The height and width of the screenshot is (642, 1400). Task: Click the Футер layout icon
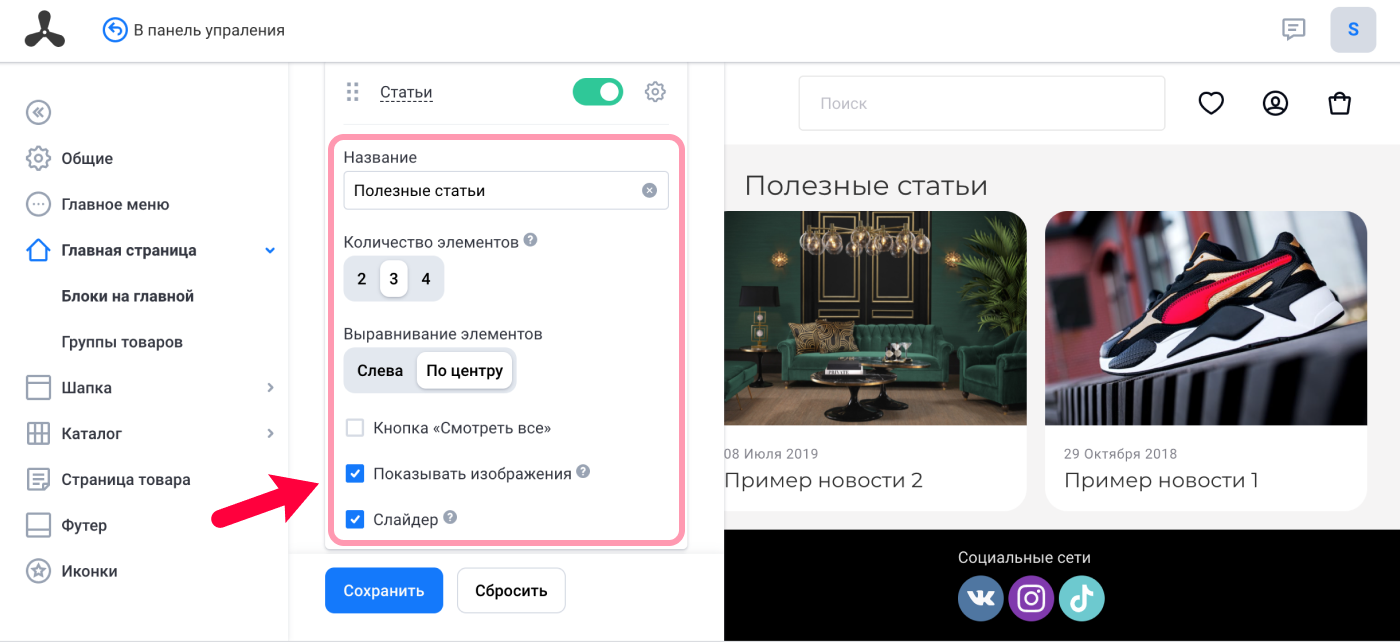click(38, 526)
